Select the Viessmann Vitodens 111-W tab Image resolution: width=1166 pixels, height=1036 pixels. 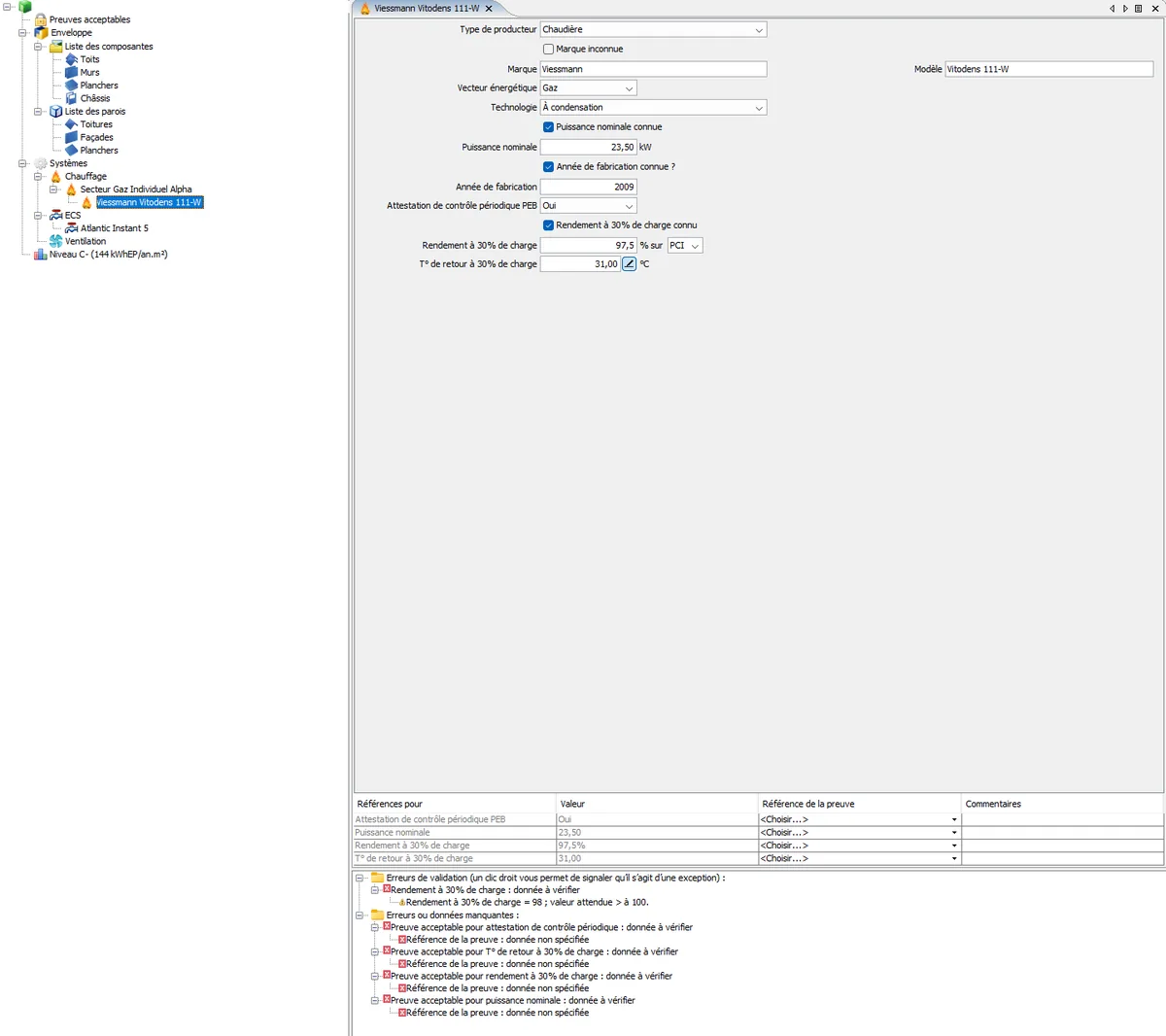point(427,9)
